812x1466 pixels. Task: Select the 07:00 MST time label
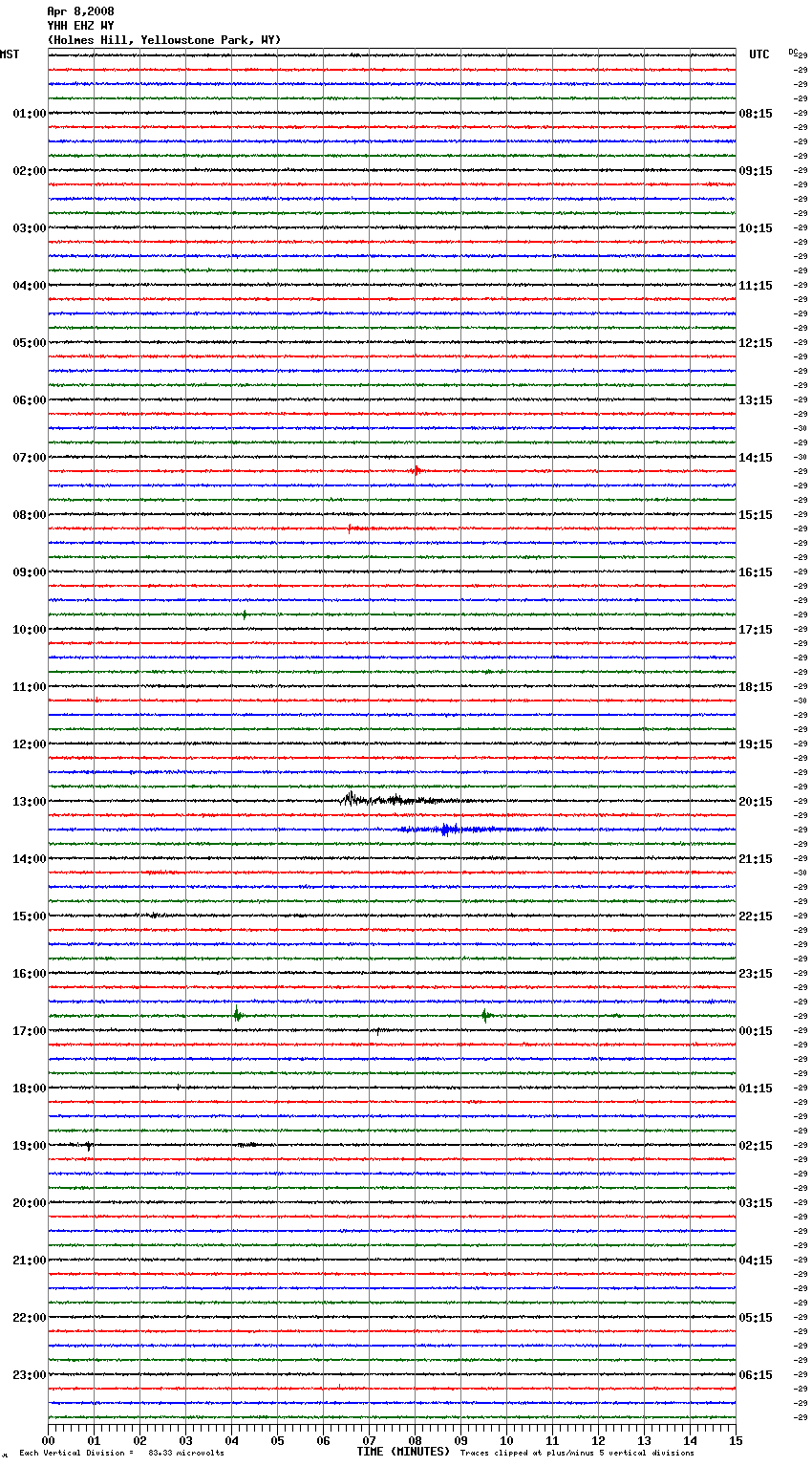point(30,458)
